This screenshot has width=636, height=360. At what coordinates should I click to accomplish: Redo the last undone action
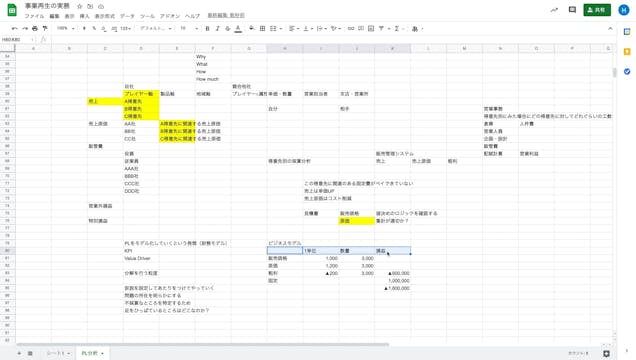[25, 28]
